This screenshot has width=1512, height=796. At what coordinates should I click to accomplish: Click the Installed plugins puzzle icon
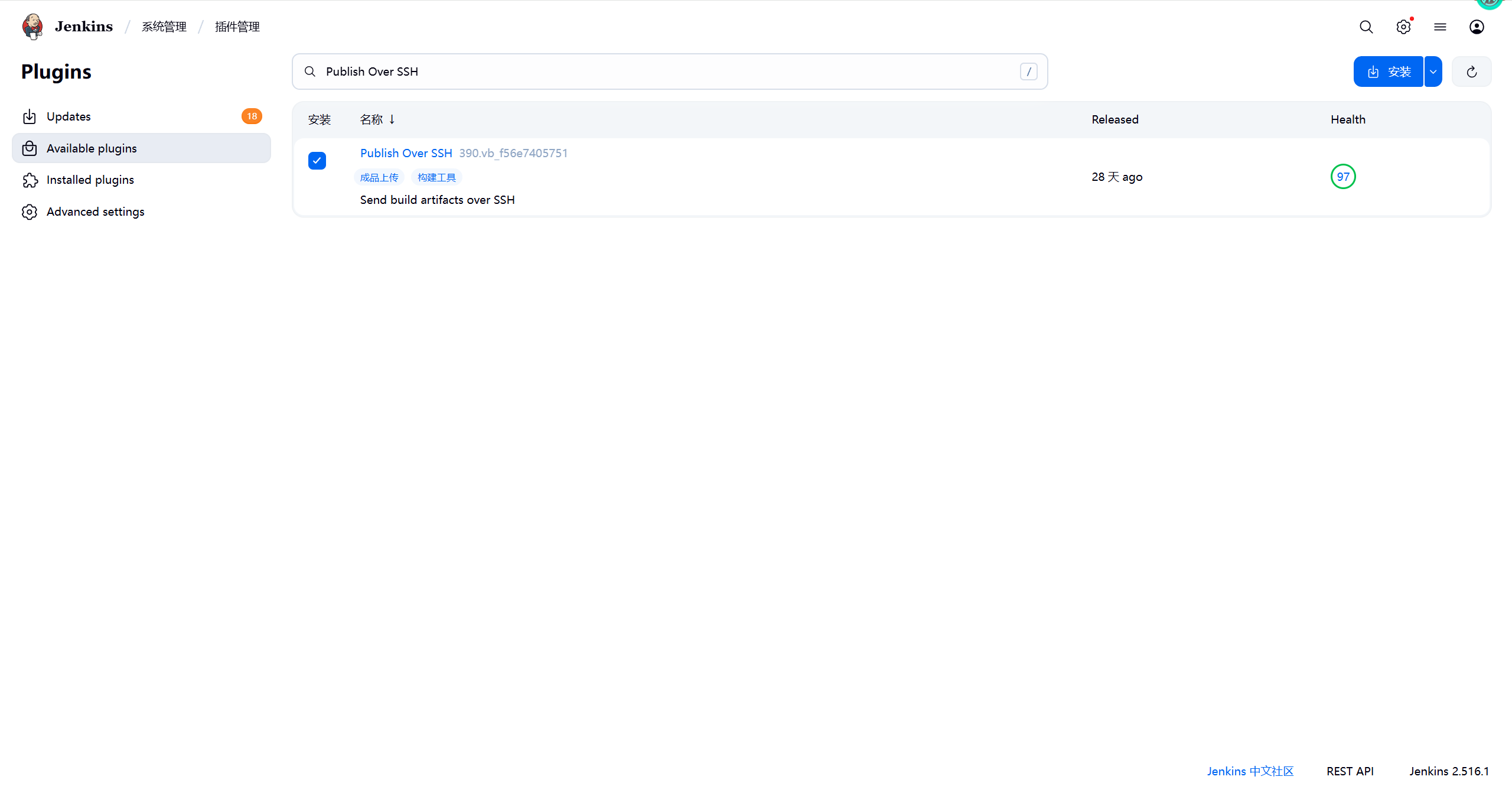30,180
